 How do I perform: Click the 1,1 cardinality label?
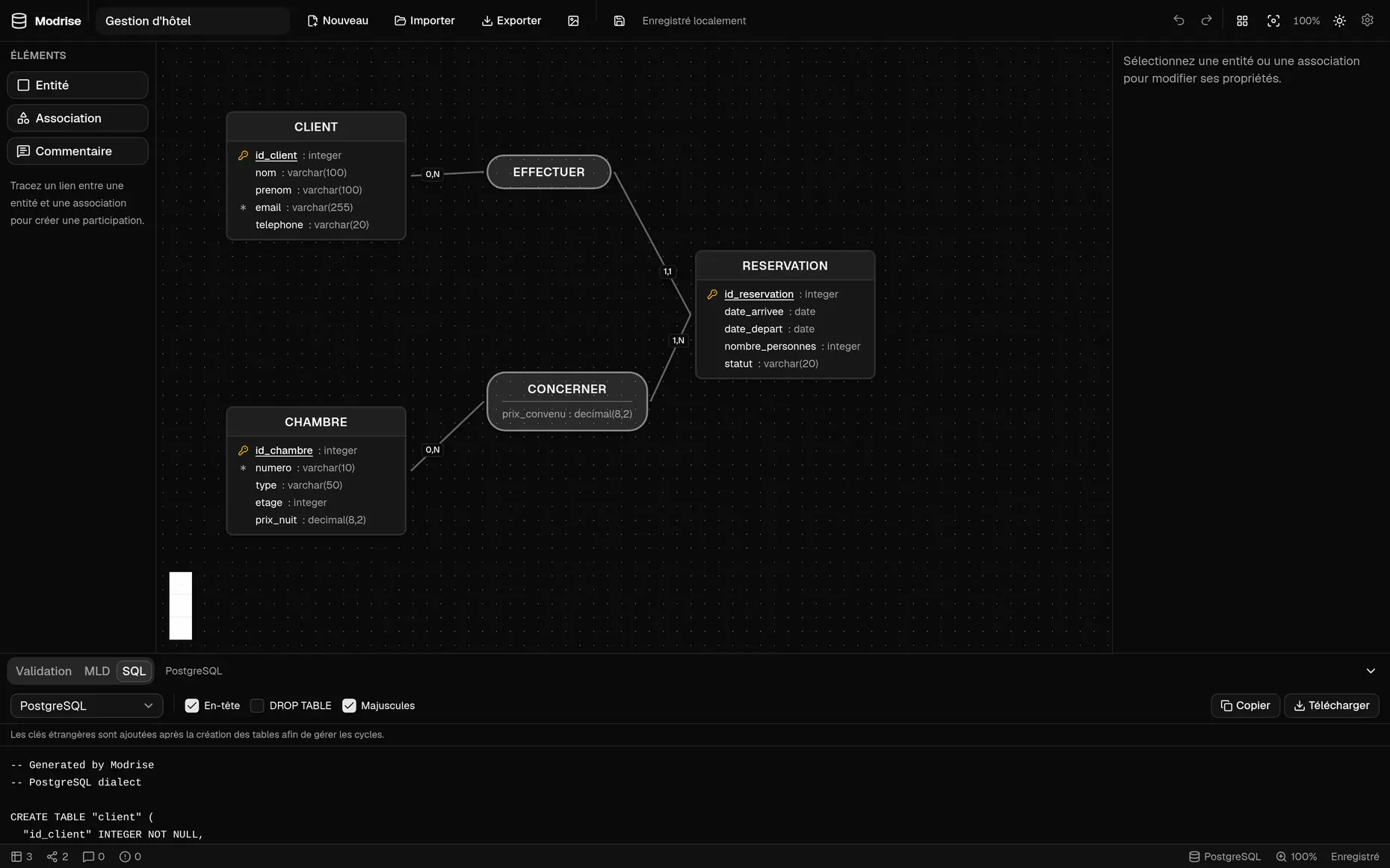(667, 272)
